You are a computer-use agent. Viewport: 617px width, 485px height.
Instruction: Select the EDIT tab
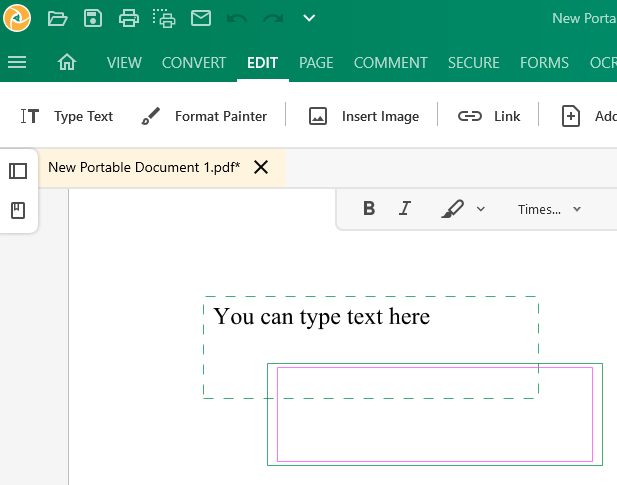pos(262,63)
